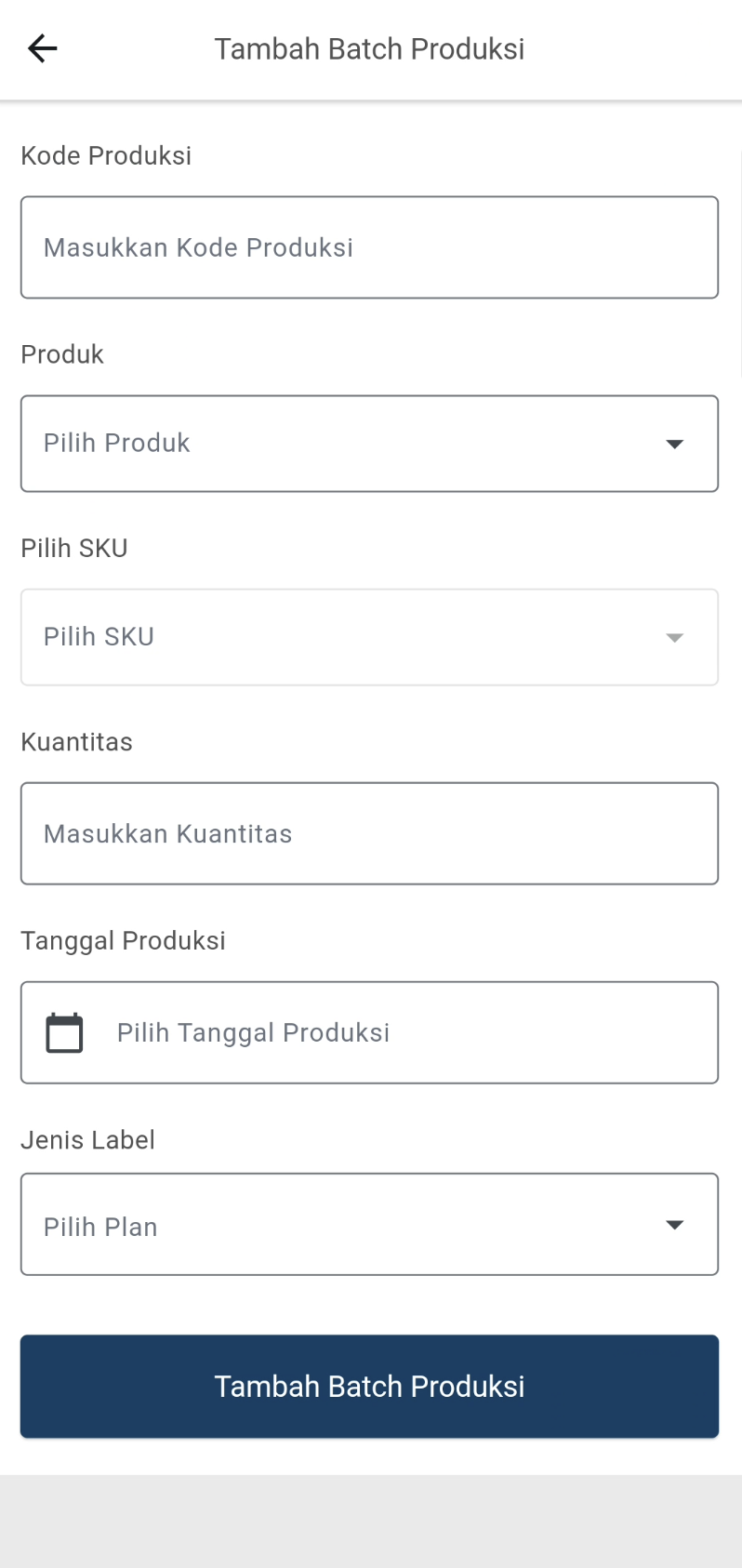Click the calendar icon in Tanggal Produksi
Viewport: 742px width, 1568px height.
tap(64, 1032)
